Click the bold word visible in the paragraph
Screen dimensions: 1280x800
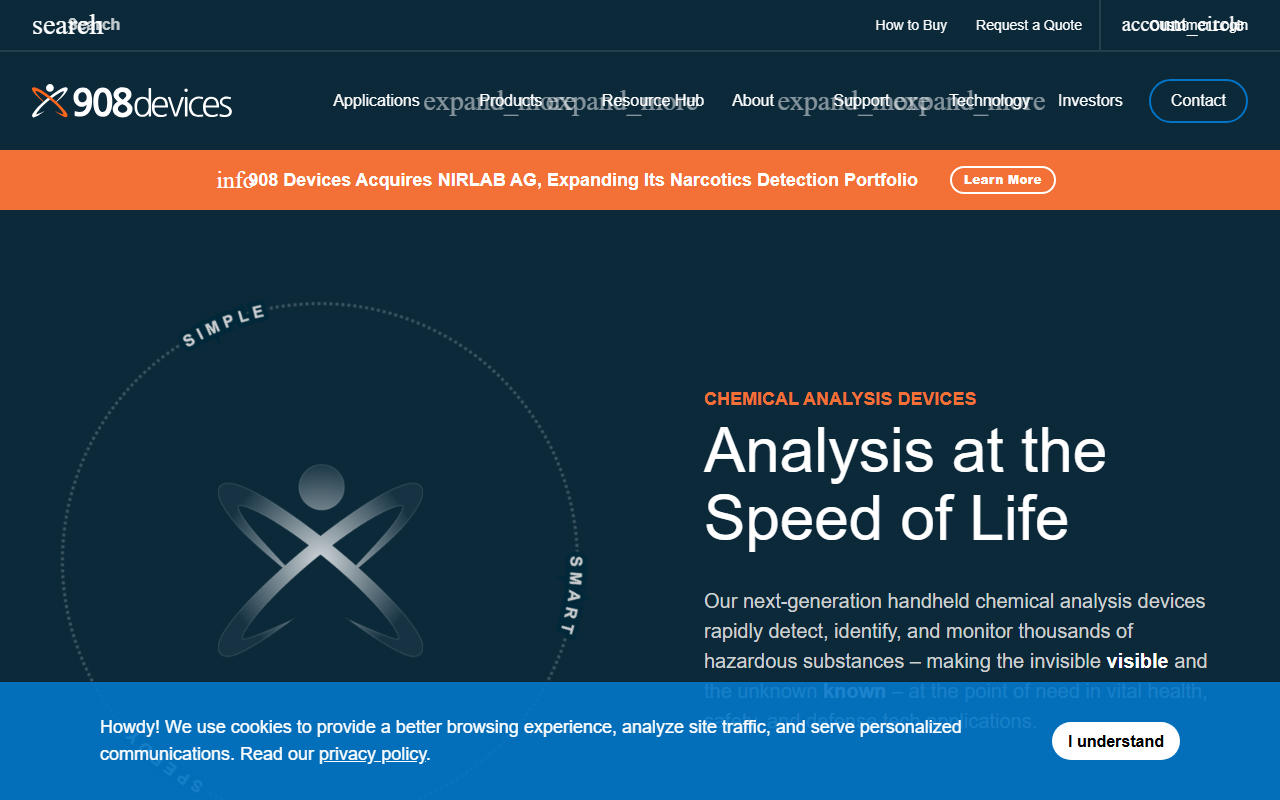pos(1137,661)
